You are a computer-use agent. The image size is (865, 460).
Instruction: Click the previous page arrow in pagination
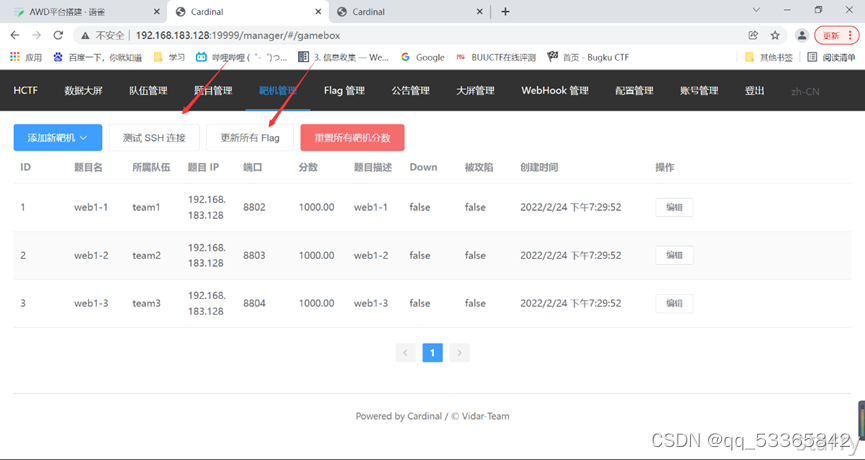[x=405, y=353]
